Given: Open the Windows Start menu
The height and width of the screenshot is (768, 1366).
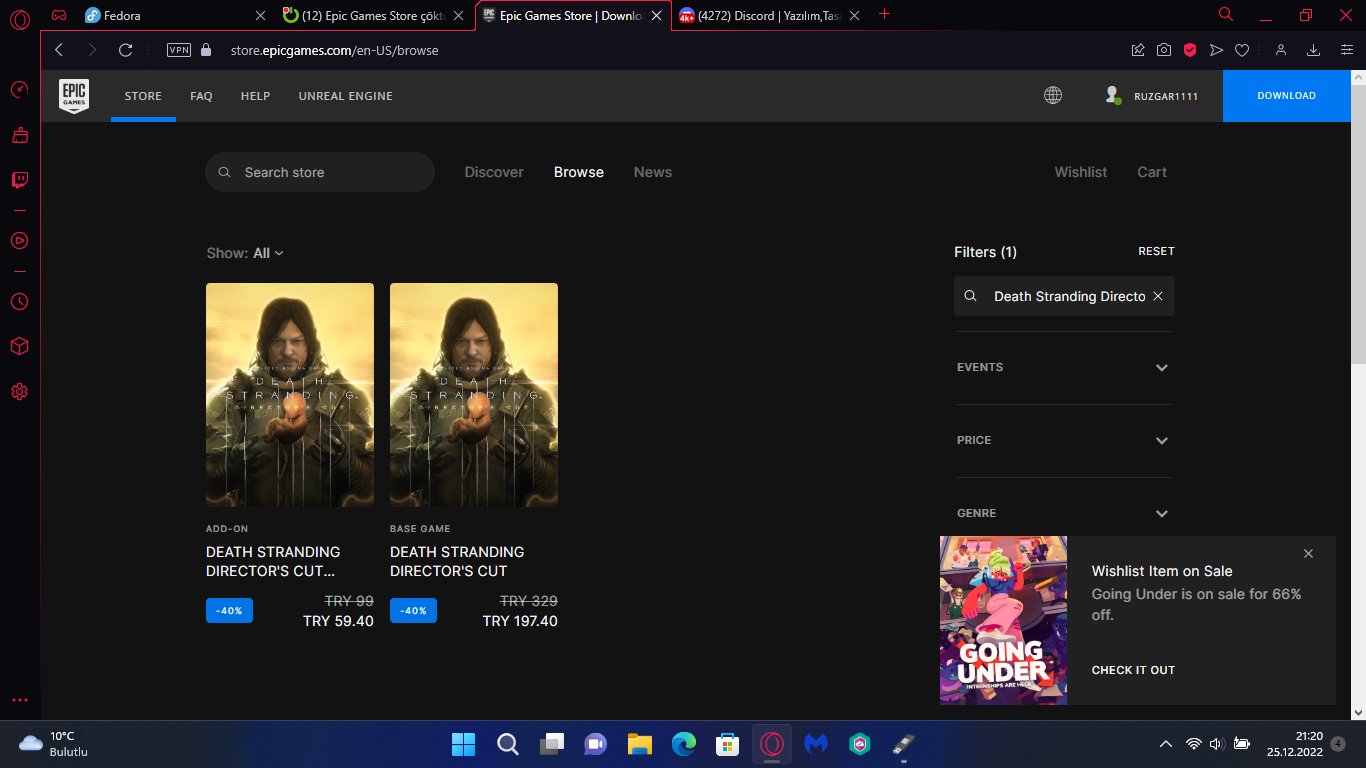Looking at the screenshot, I should pos(463,744).
